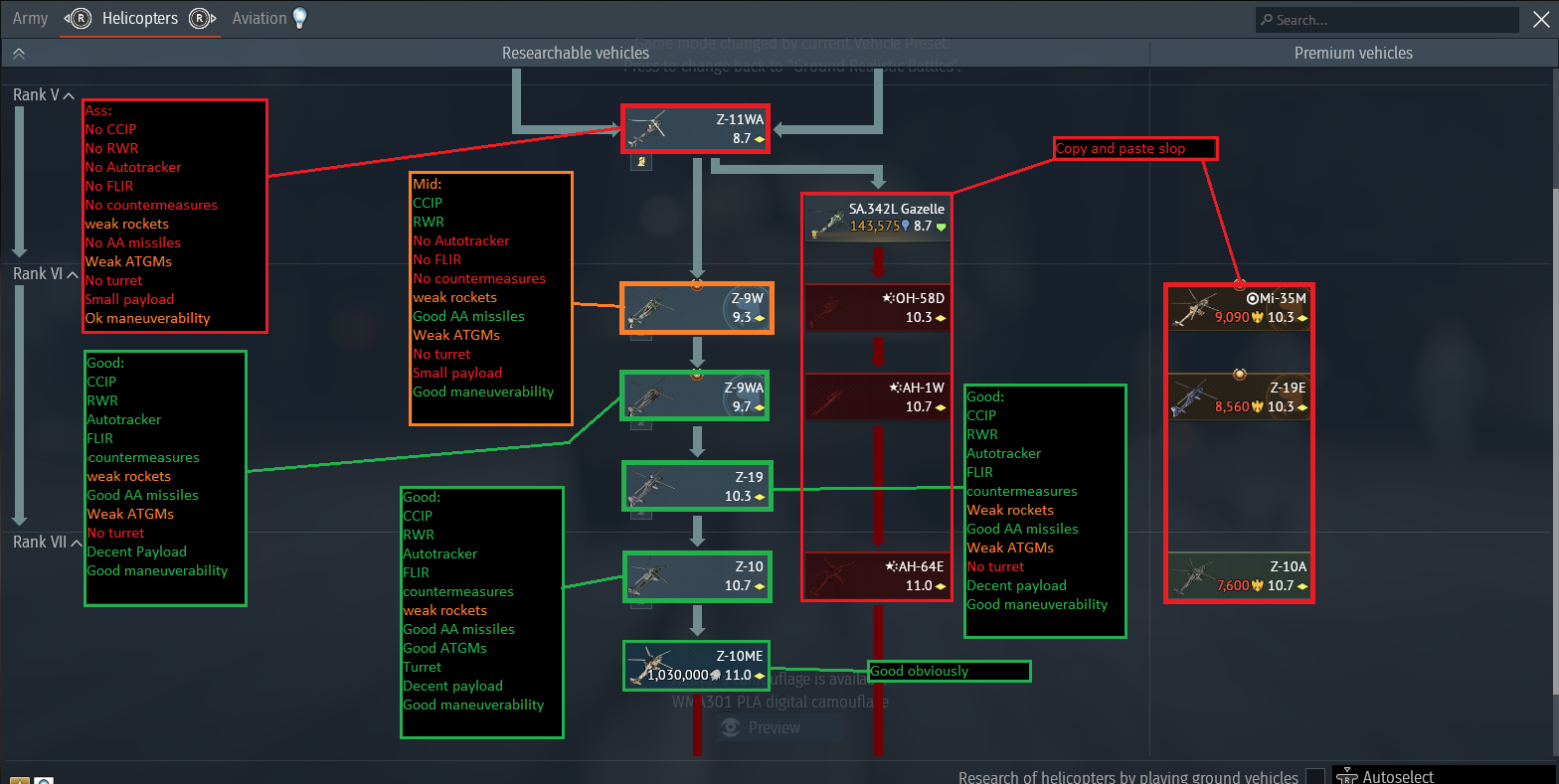The image size is (1559, 784).
Task: Choose the Z-10 helicopter at 10.7
Action: (696, 576)
